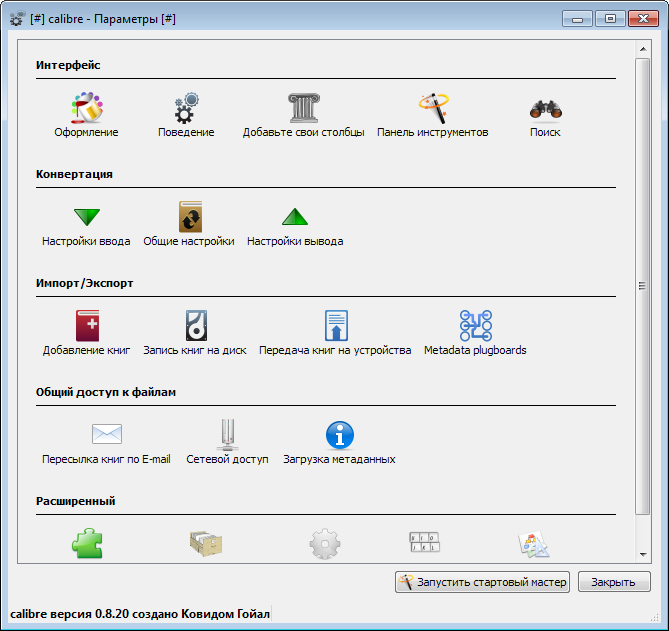Screen dimensions: 669x631
Task: Click the Добавление книг label
Action: point(86,350)
